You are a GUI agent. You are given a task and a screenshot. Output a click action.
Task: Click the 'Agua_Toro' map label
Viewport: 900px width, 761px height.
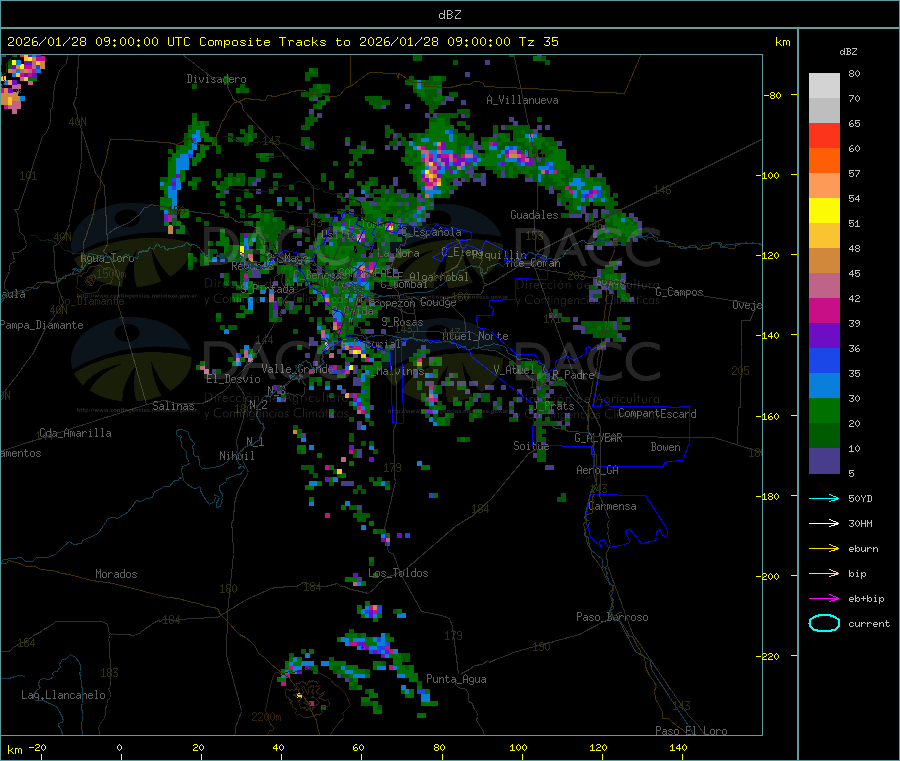[x=107, y=258]
